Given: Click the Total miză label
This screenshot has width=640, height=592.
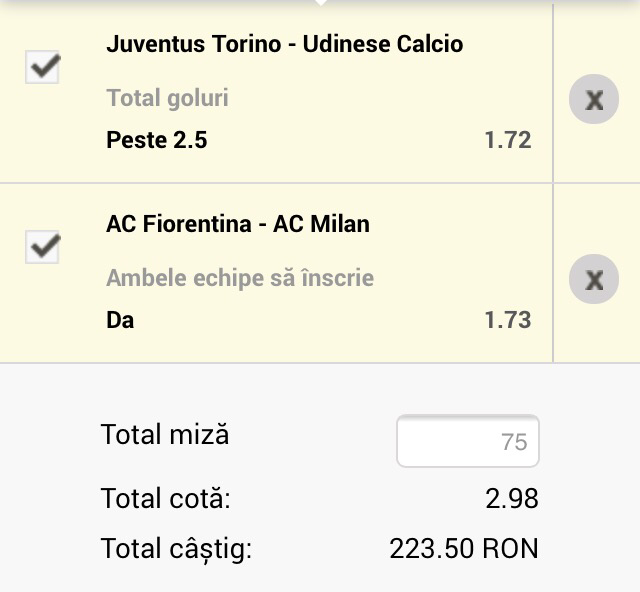Looking at the screenshot, I should click(x=165, y=435).
